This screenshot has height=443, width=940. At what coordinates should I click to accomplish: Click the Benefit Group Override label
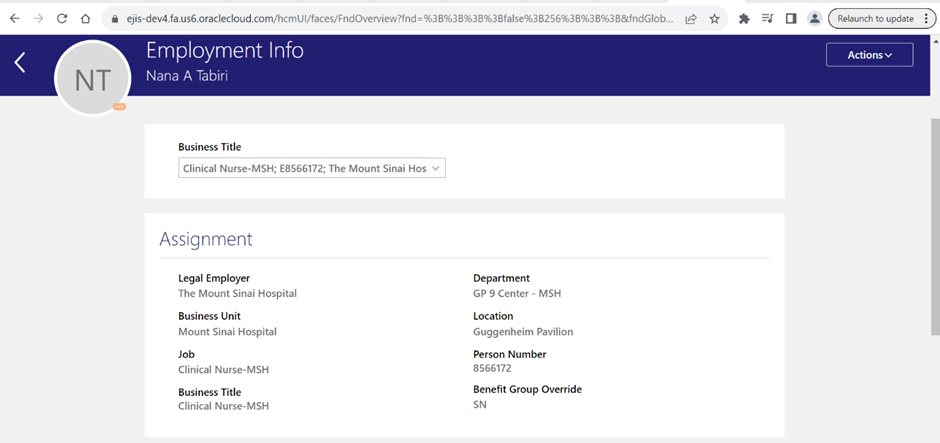click(528, 389)
